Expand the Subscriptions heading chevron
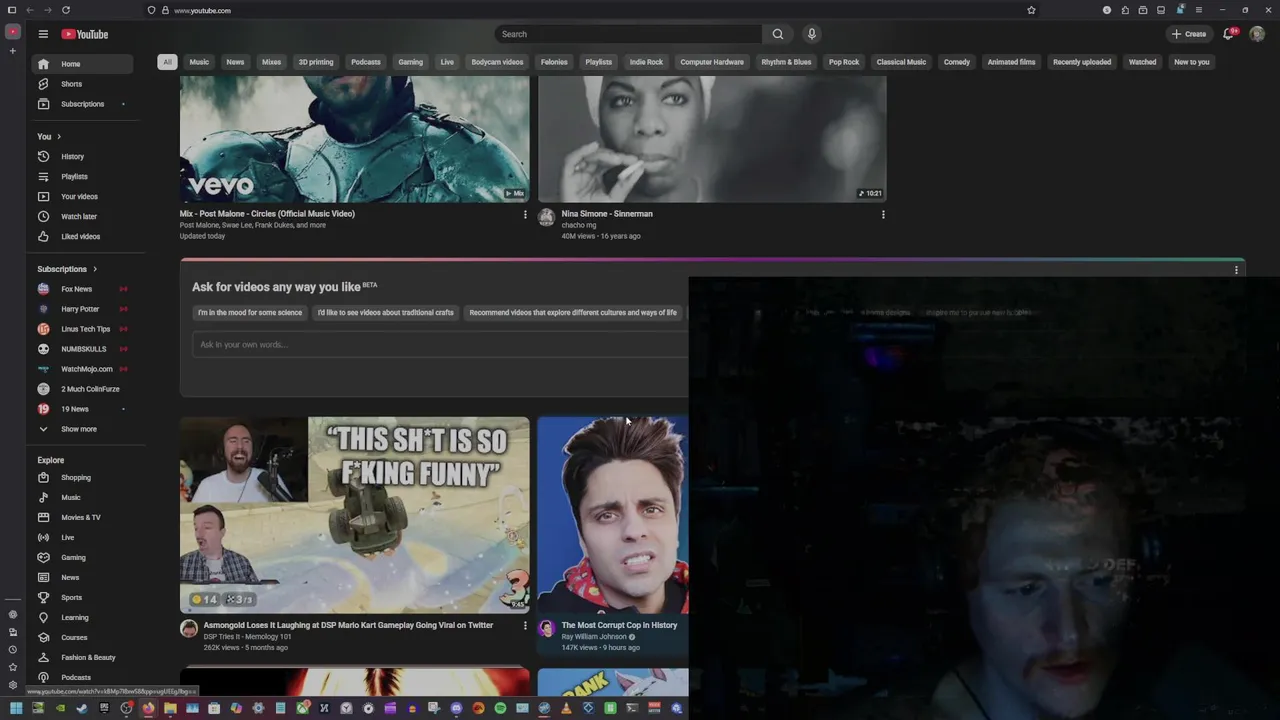This screenshot has width=1280, height=720. (95, 269)
